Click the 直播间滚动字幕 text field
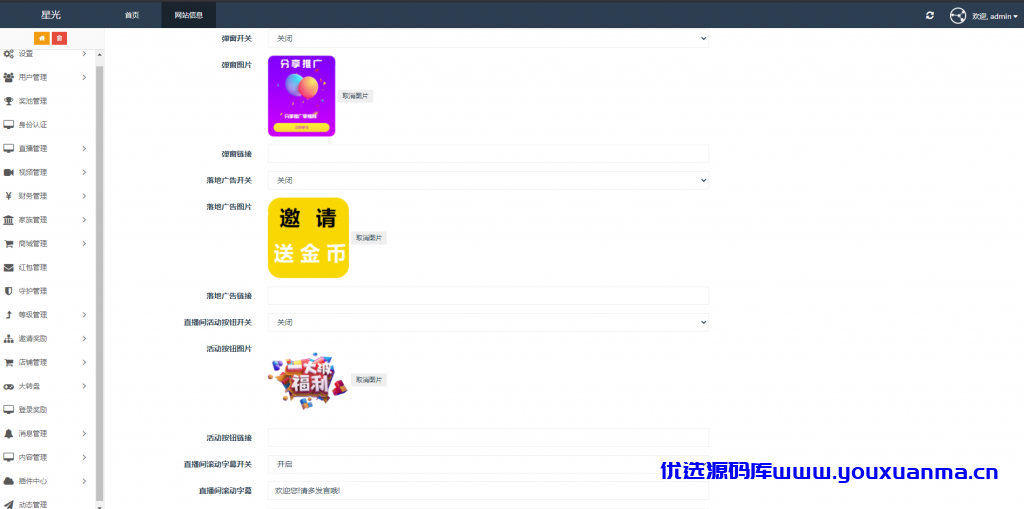1024x509 pixels. pos(488,490)
